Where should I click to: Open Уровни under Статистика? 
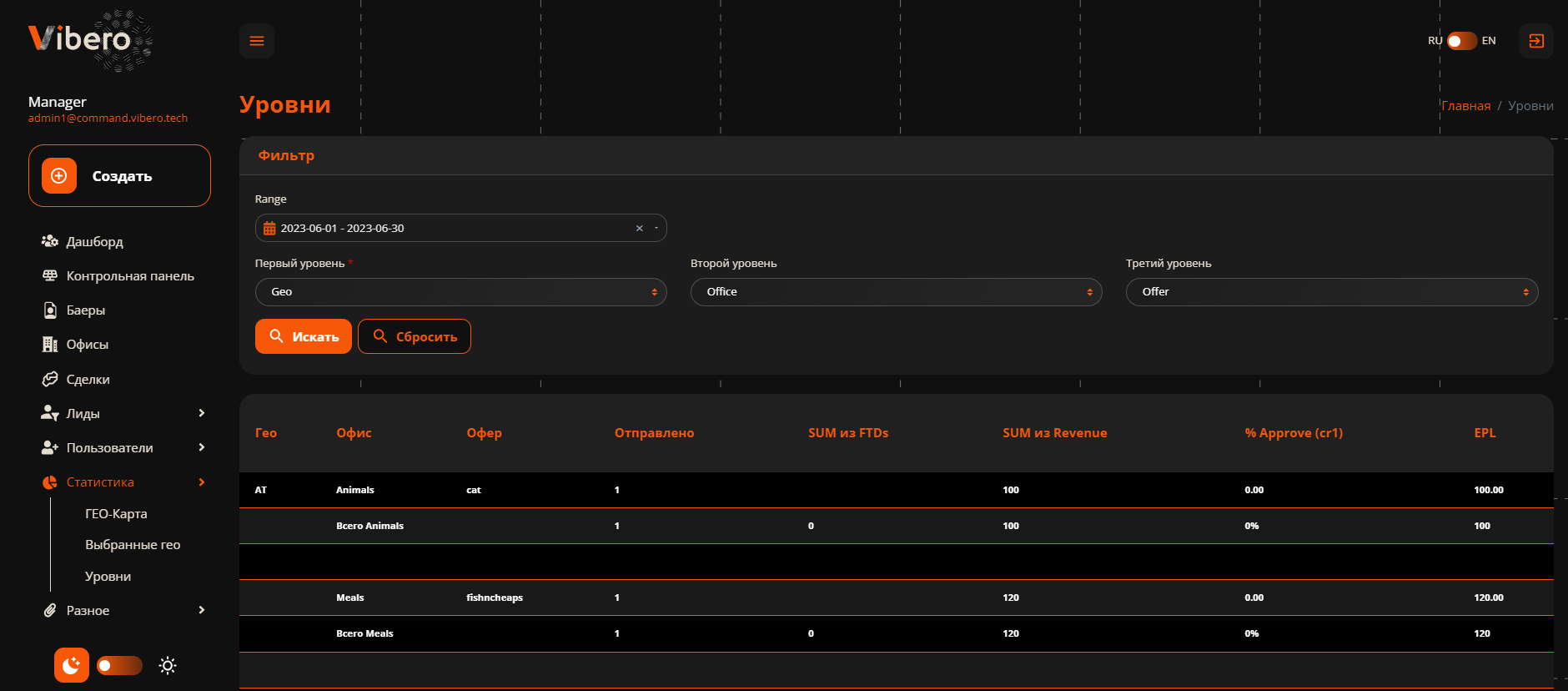click(108, 577)
